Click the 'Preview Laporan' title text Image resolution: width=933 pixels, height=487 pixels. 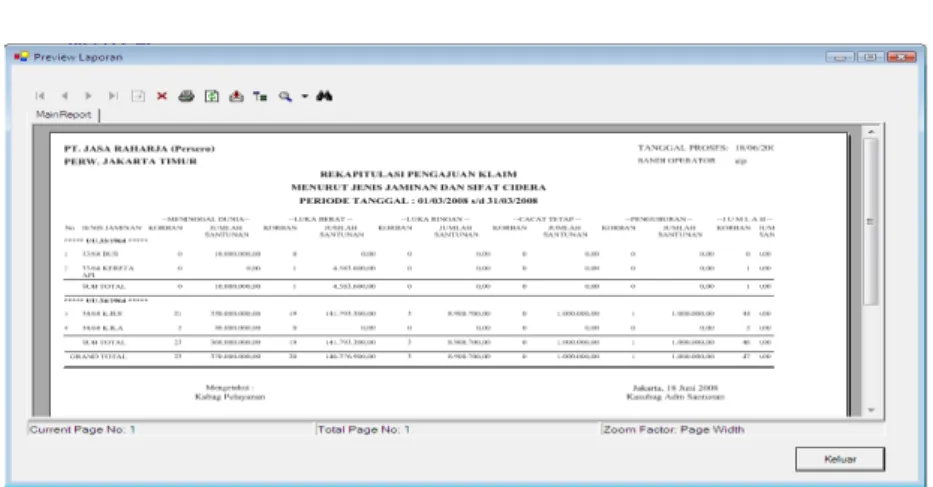(x=78, y=57)
